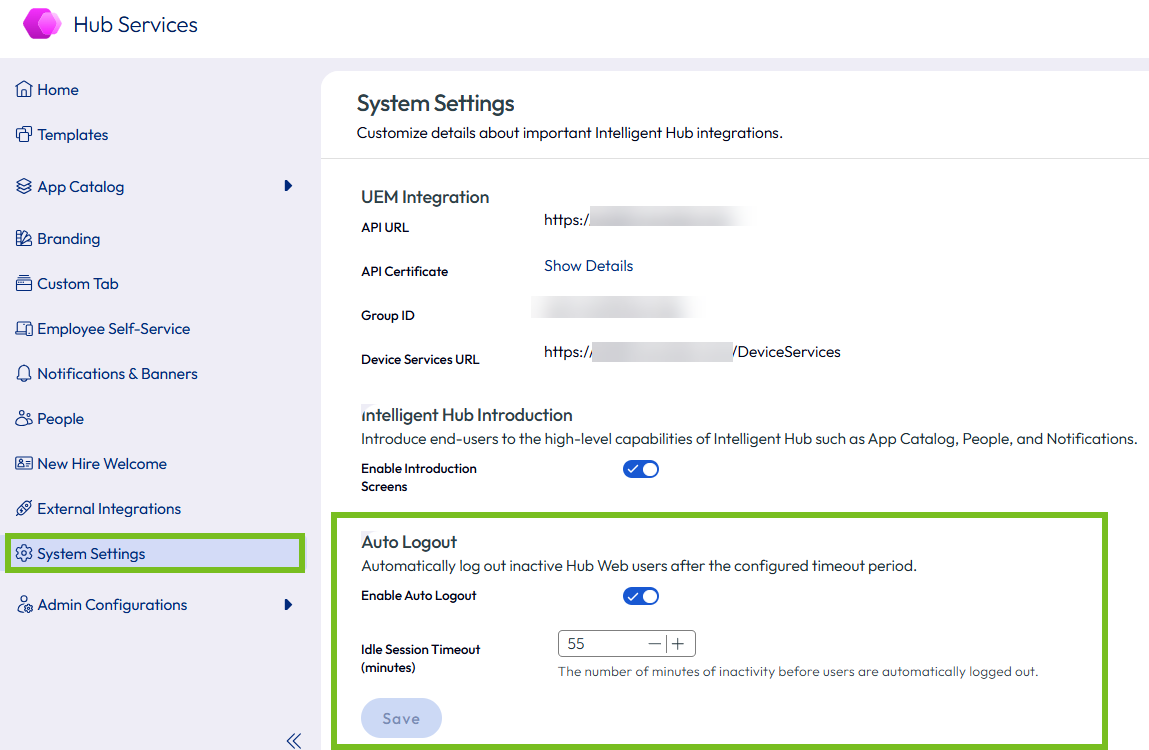The image size is (1149, 750).
Task: Open Branding in the navigation
Action: (69, 239)
